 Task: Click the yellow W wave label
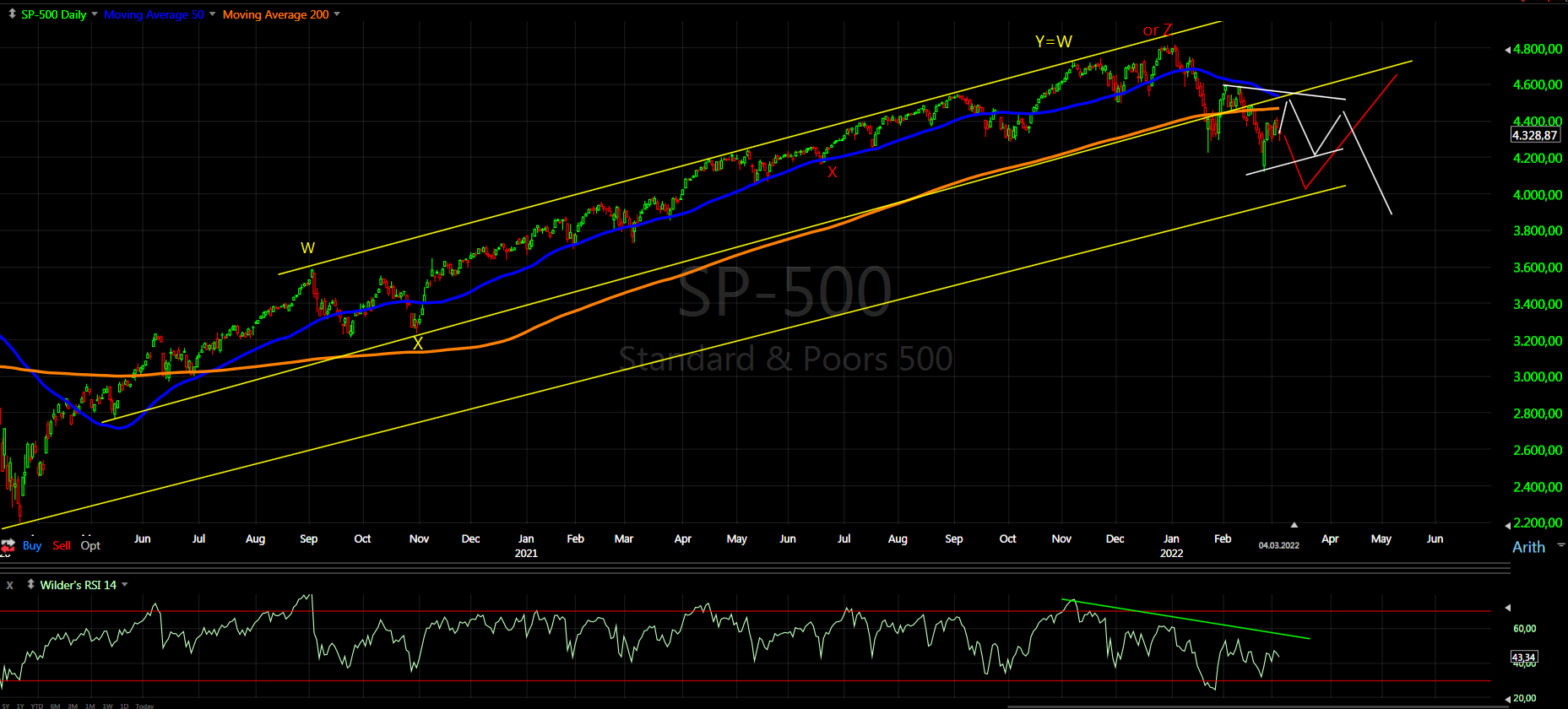coord(307,248)
